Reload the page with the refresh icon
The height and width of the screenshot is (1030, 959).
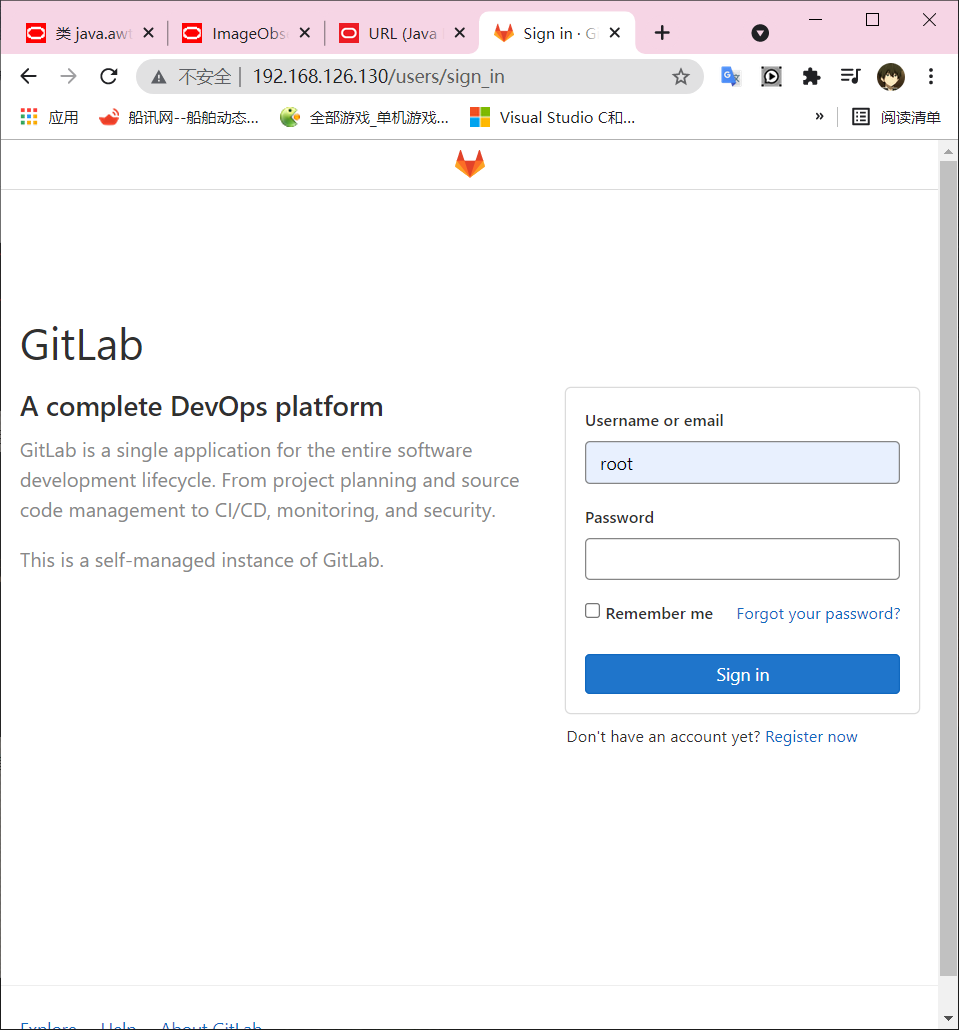(109, 77)
